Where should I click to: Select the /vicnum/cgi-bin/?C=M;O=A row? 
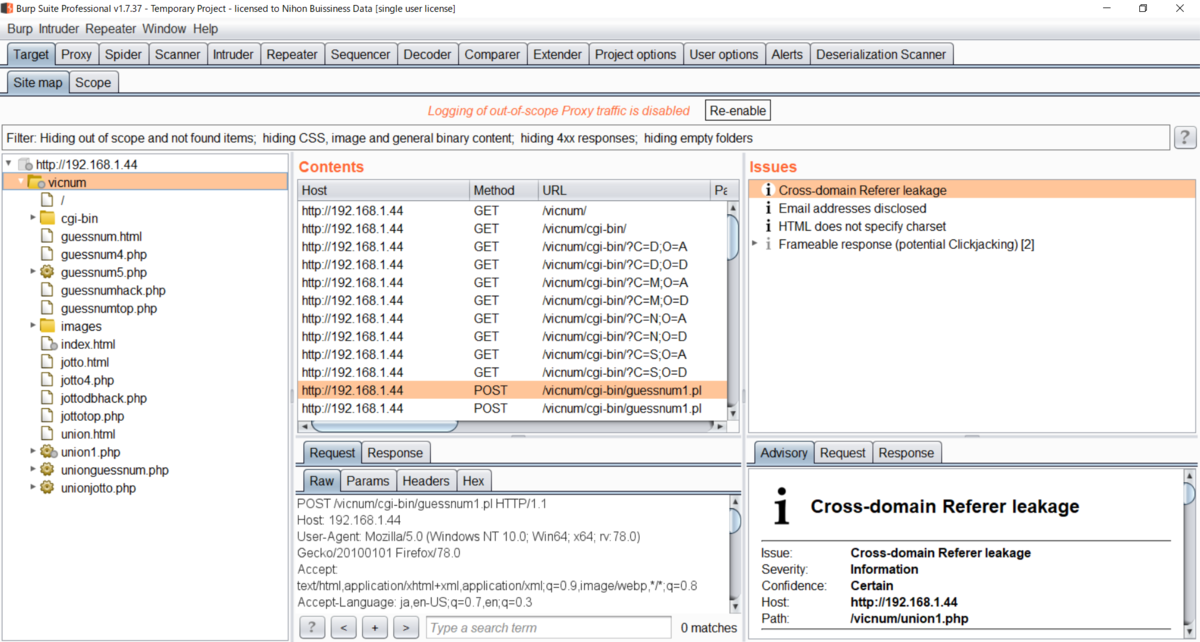[513, 282]
